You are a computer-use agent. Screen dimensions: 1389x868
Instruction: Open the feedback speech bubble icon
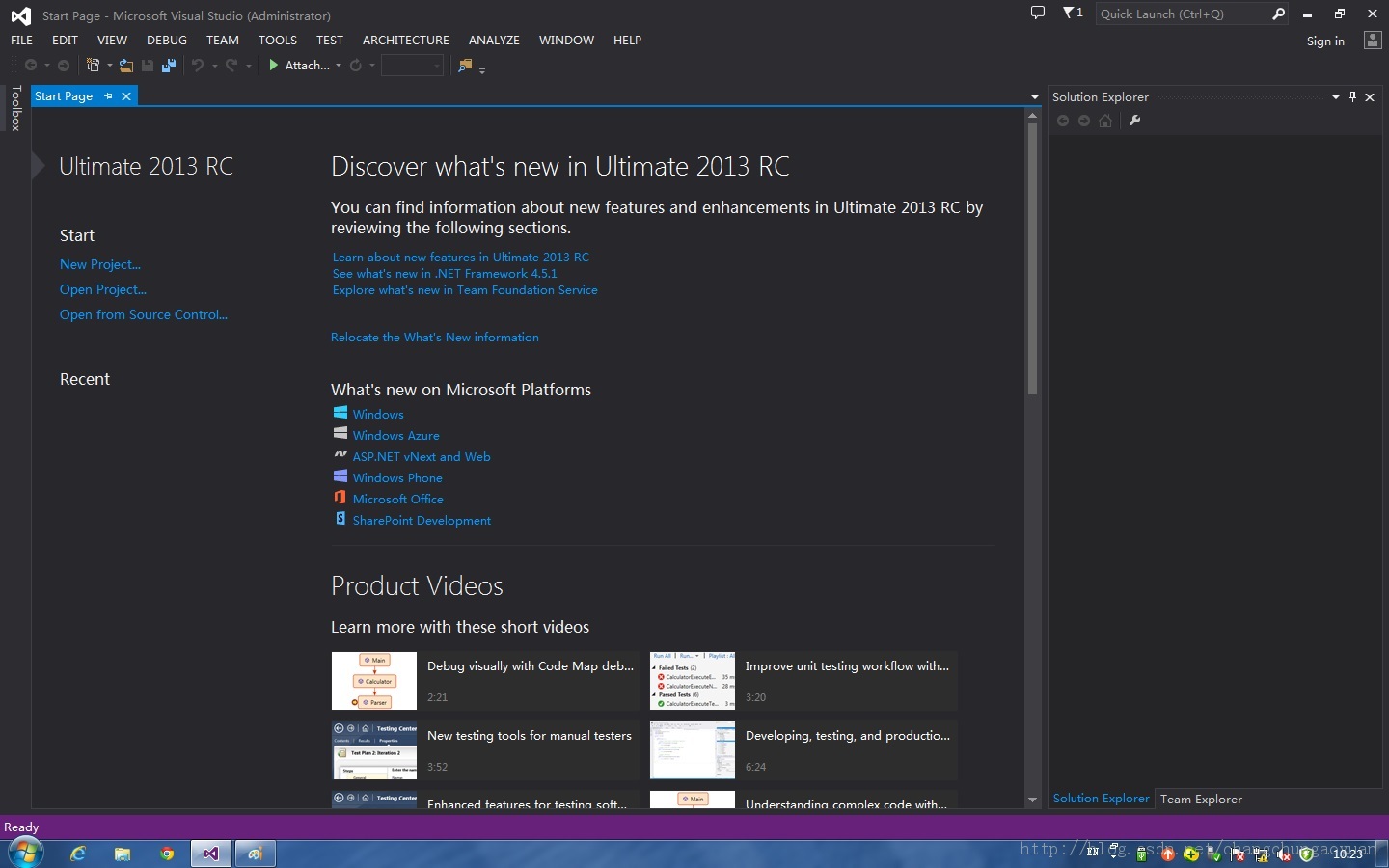coord(1038,14)
